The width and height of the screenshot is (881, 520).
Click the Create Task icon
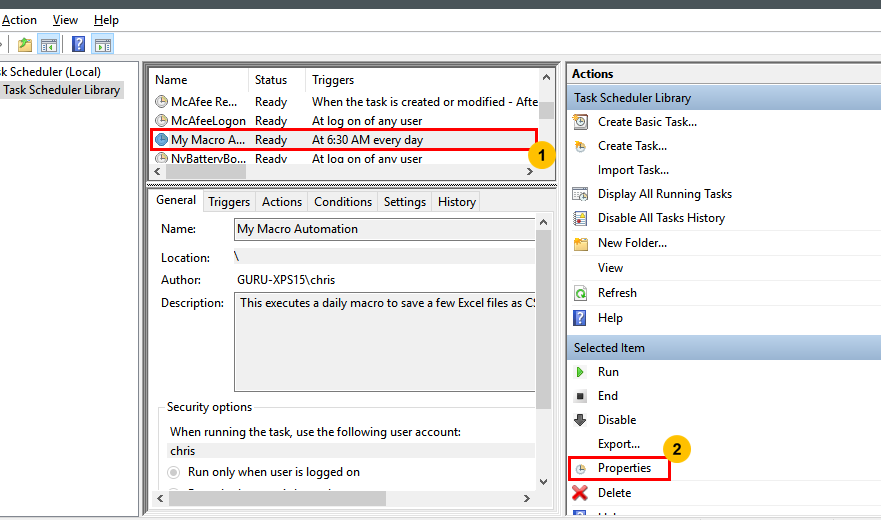pyautogui.click(x=580, y=146)
